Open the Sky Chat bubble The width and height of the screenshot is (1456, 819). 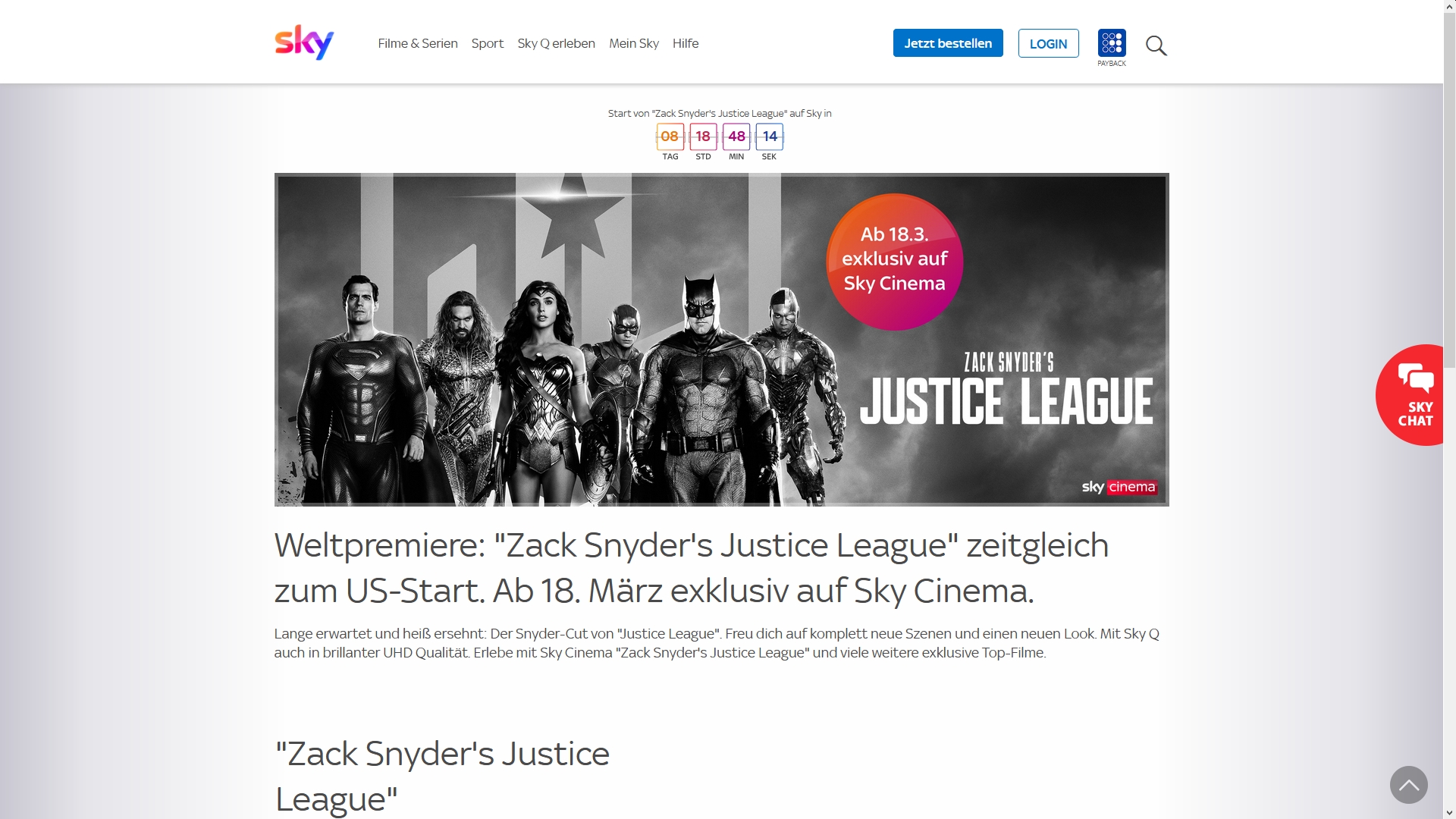coord(1410,395)
